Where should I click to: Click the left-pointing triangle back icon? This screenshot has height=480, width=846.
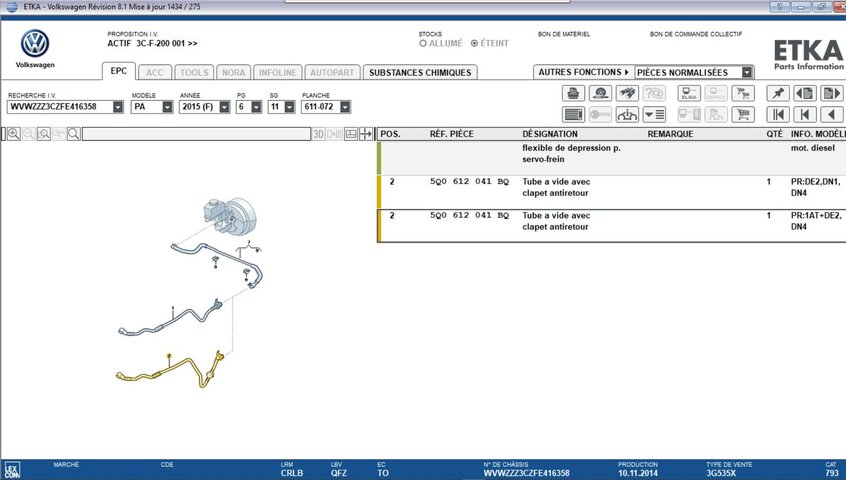(x=831, y=114)
